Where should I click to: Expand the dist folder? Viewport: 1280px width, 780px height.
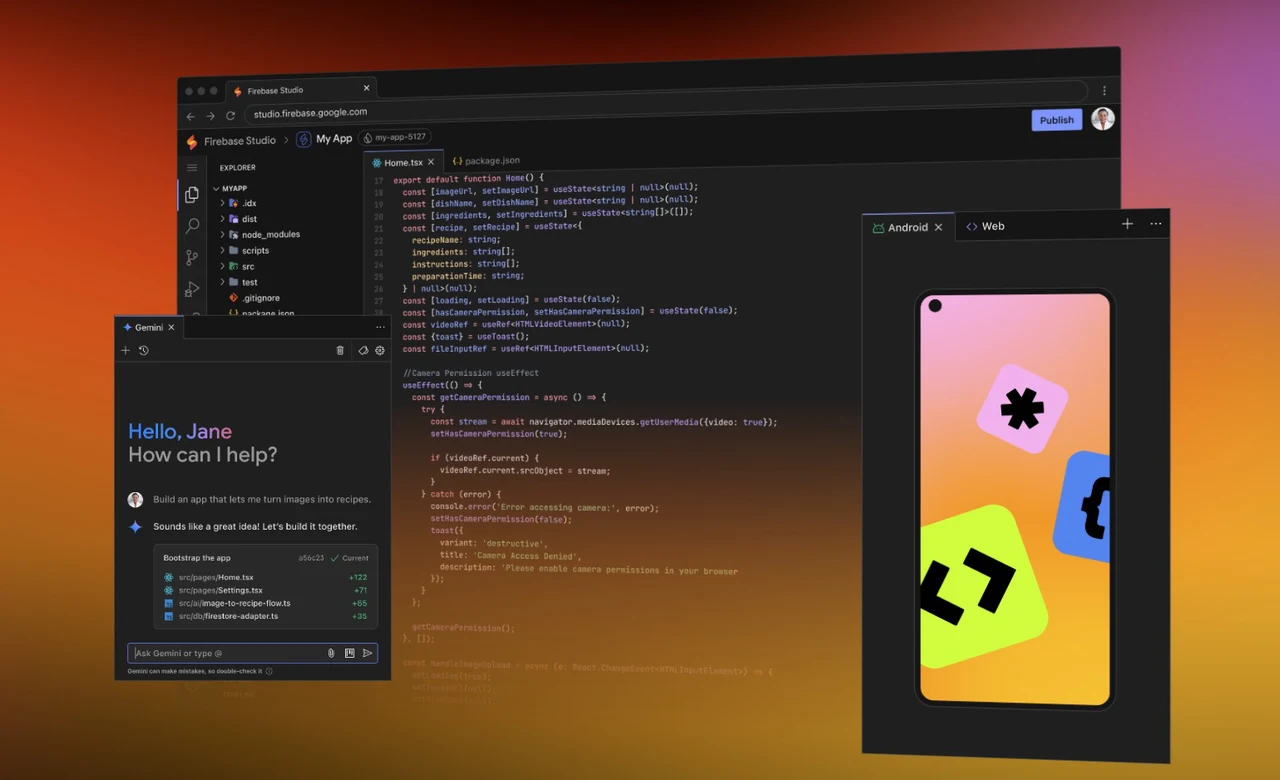click(222, 219)
